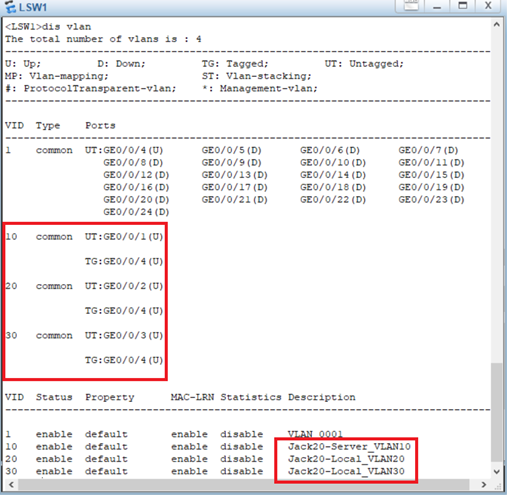Click the LSW1 switch icon in title bar

coord(10,7)
